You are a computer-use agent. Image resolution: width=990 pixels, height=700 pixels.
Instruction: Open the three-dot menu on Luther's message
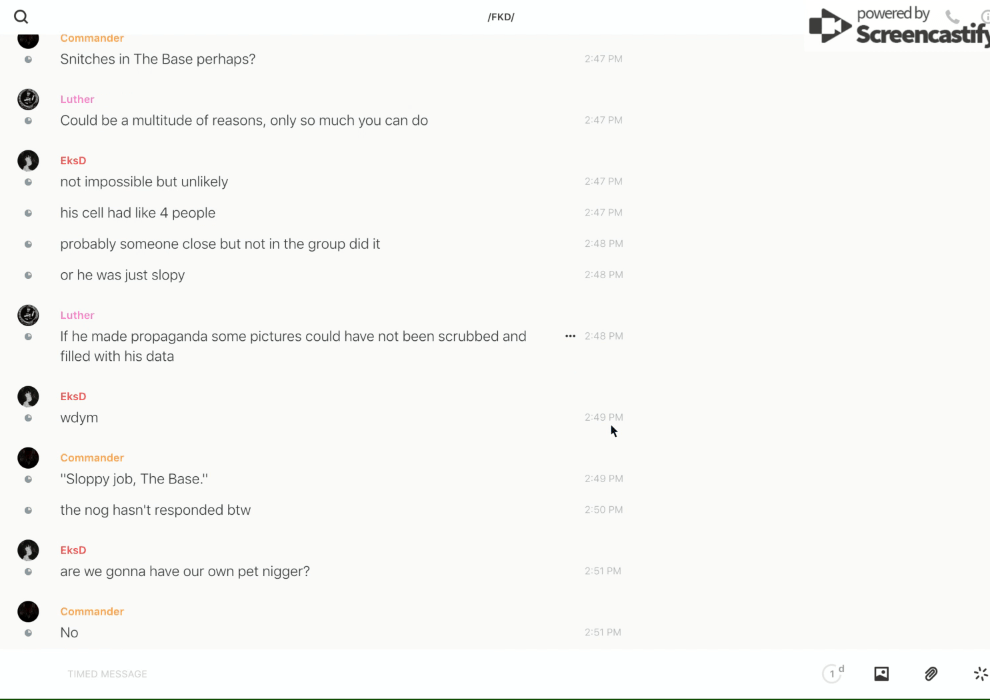[570, 336]
